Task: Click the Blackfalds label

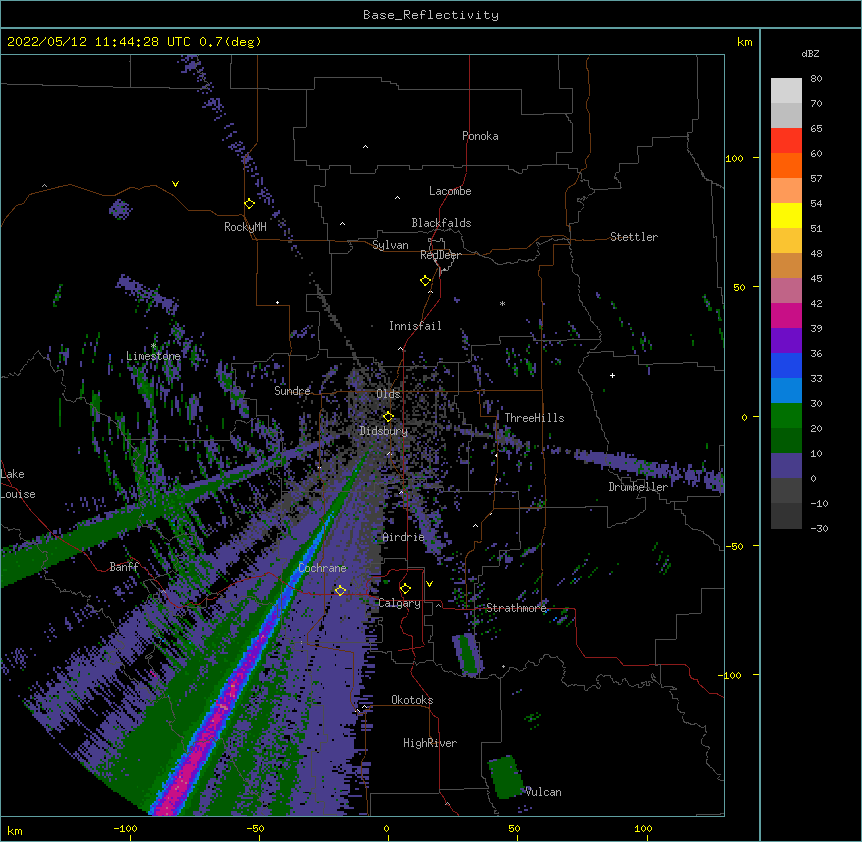Action: (x=441, y=223)
